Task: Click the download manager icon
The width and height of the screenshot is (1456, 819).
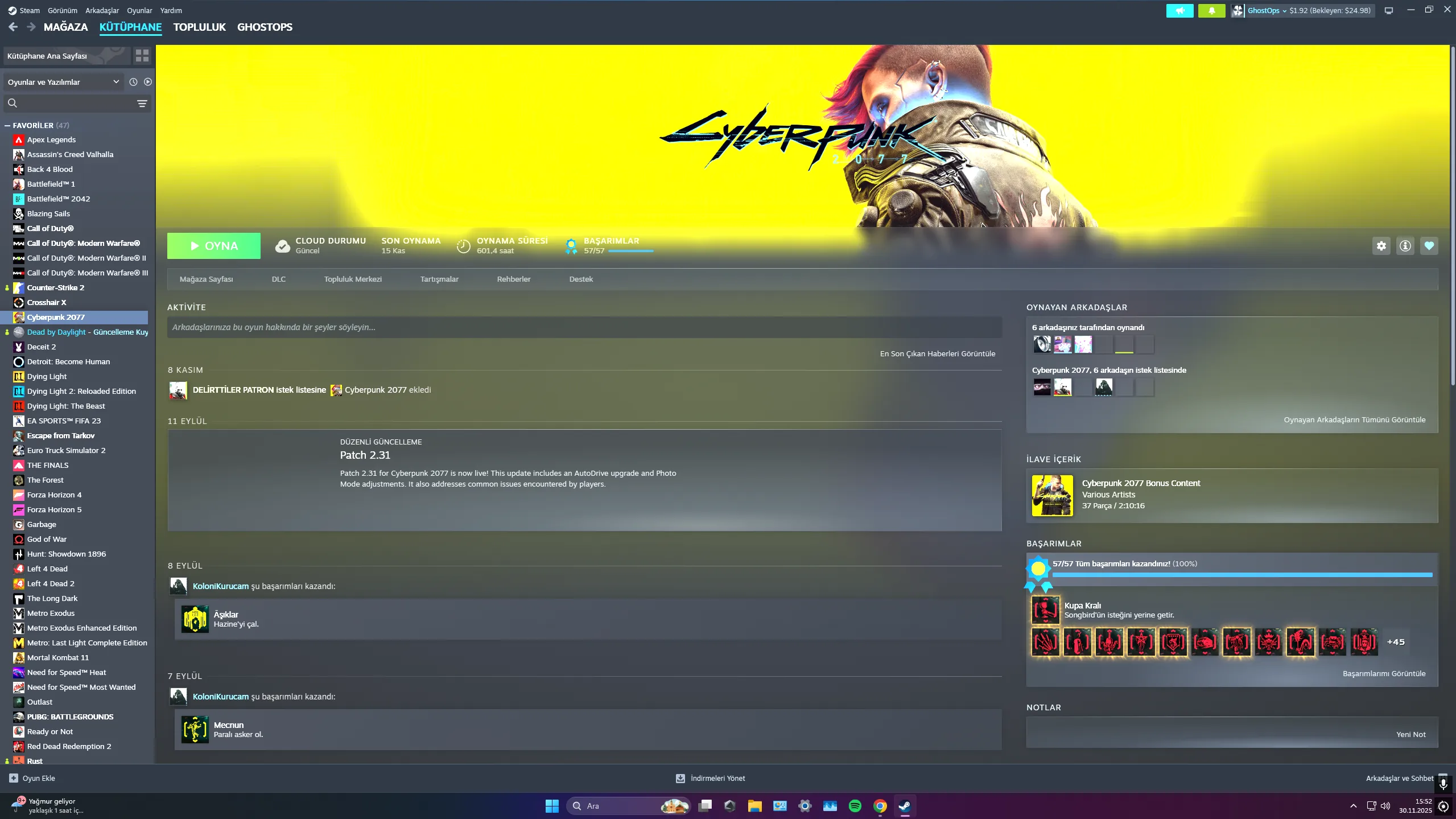Action: [680, 778]
